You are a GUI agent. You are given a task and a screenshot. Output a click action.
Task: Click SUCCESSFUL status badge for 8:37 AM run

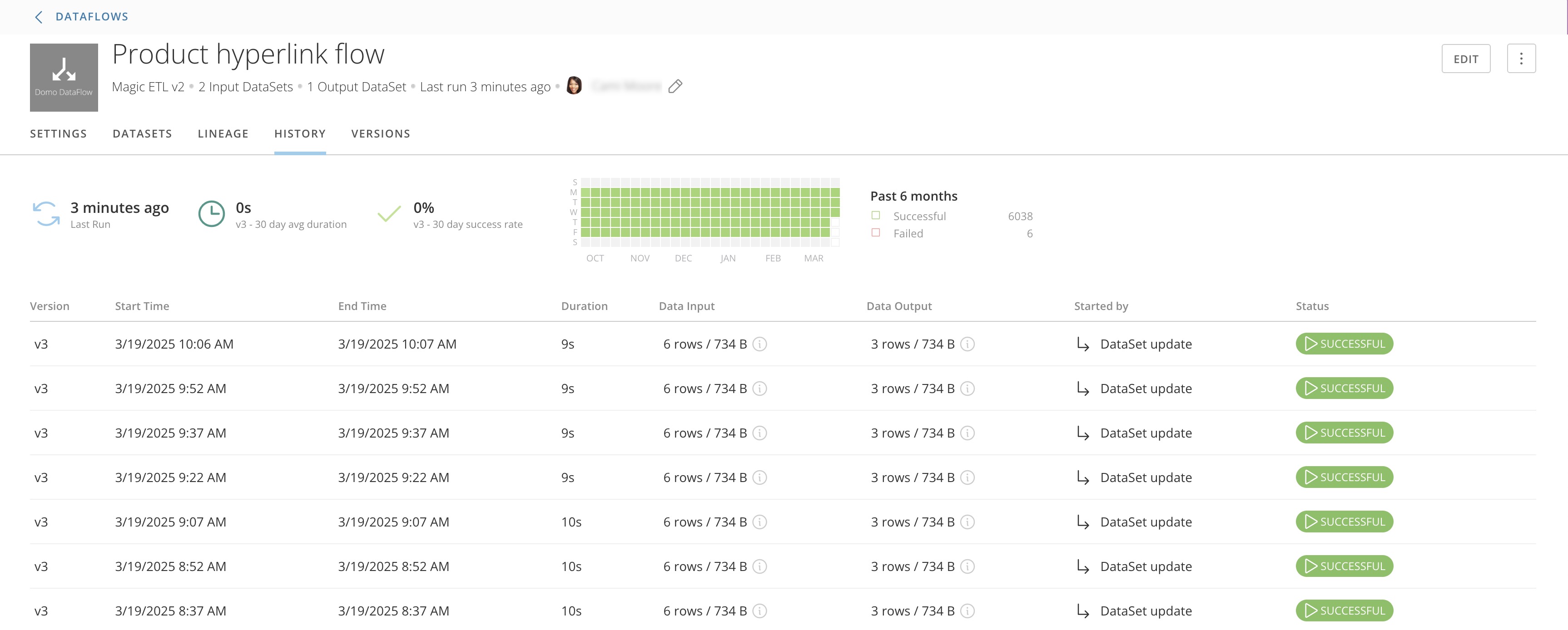[x=1344, y=610]
